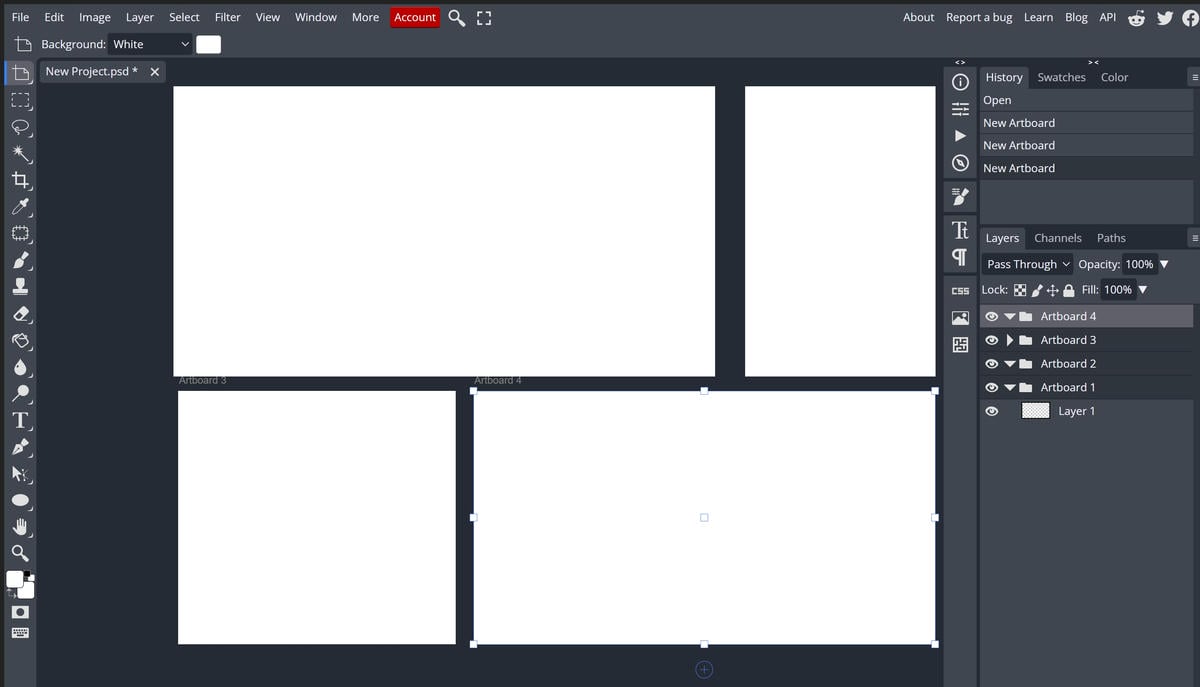Toggle lock transparent pixels checkerboard
Screen dimensions: 1200x687
[1020, 290]
